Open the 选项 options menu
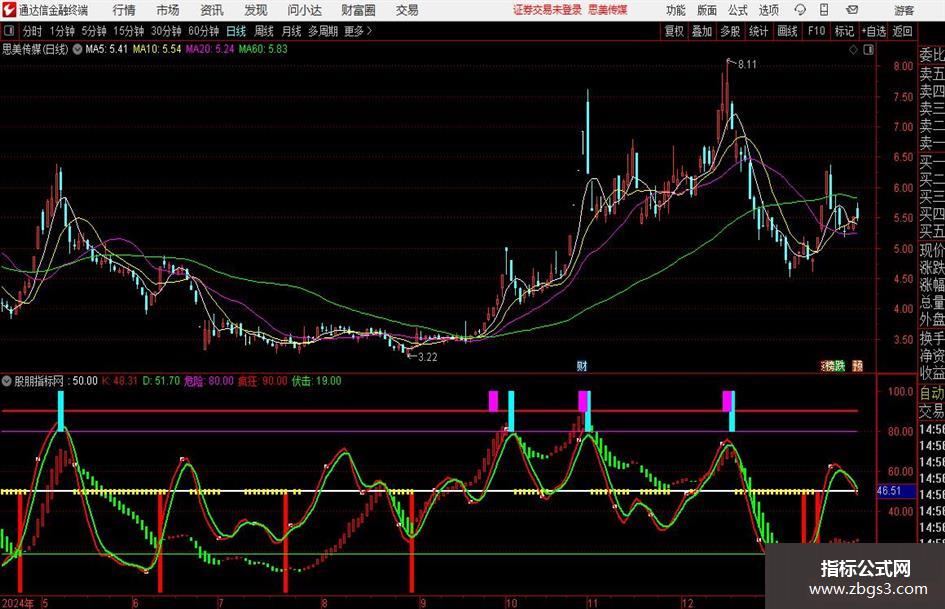This screenshot has width=945, height=609. pos(769,10)
